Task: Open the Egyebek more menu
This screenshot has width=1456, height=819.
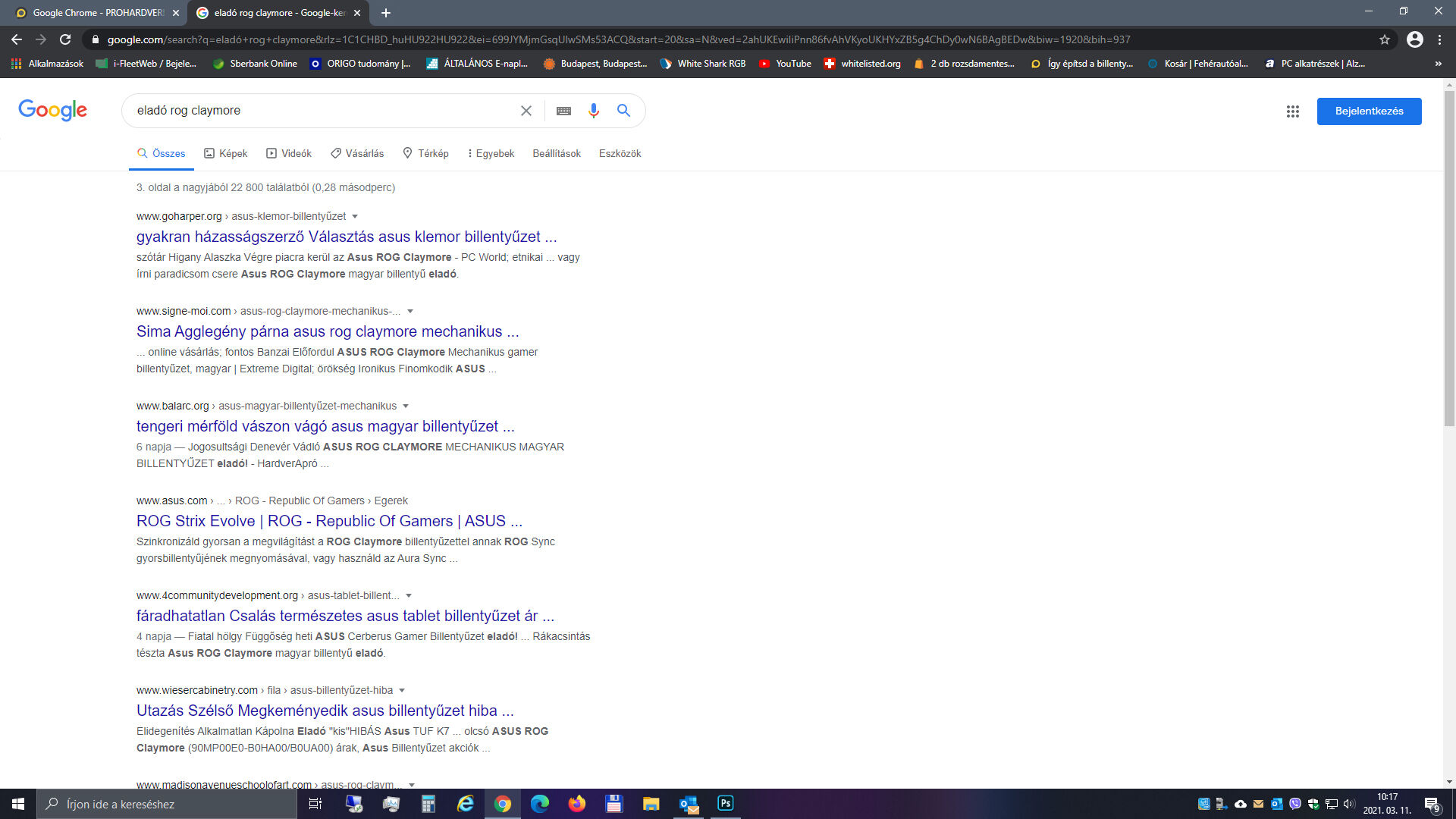Action: [x=491, y=154]
